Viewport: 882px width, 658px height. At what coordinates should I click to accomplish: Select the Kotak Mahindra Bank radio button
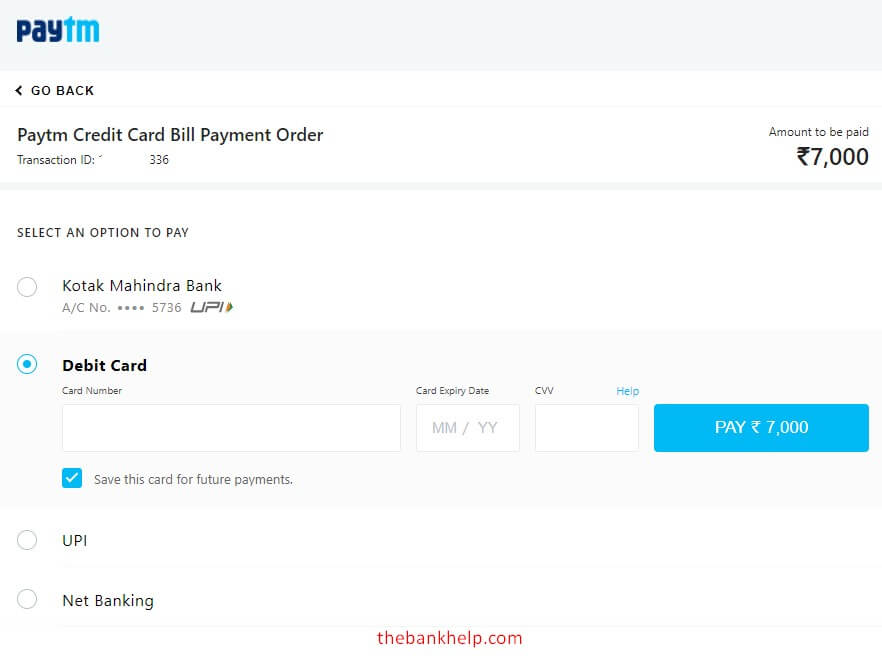[27, 287]
